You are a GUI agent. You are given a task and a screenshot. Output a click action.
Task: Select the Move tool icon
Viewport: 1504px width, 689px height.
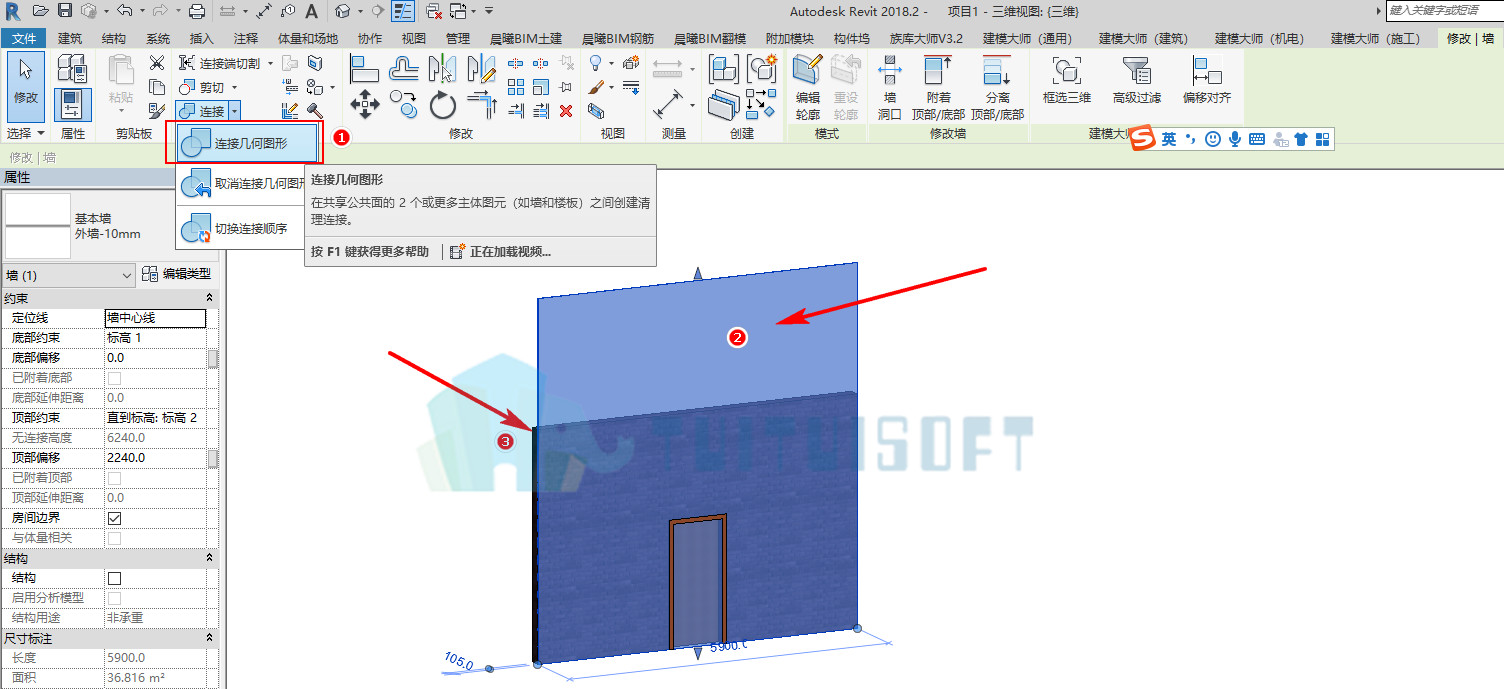coord(365,103)
